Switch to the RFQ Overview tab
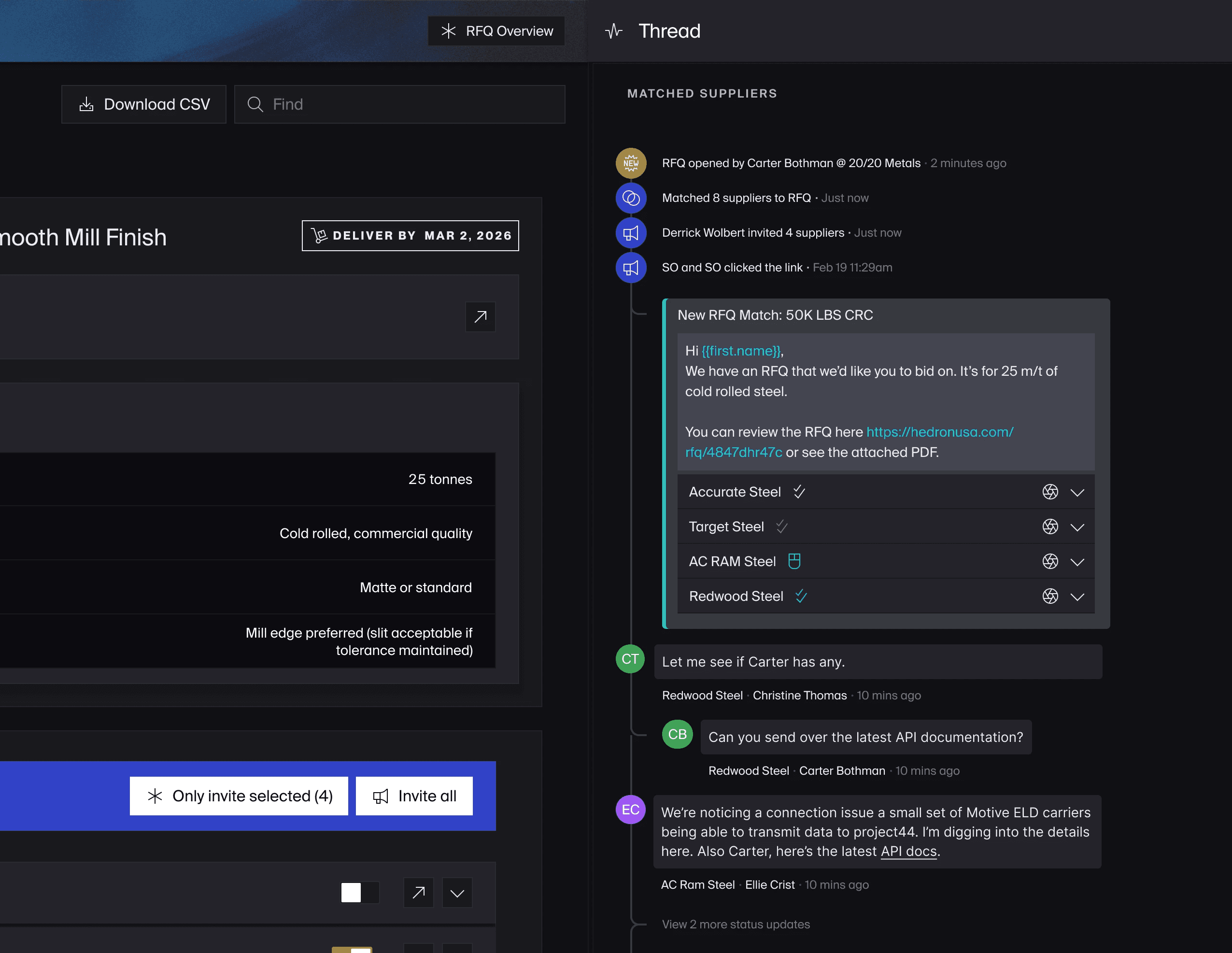The height and width of the screenshot is (953, 1232). click(496, 31)
